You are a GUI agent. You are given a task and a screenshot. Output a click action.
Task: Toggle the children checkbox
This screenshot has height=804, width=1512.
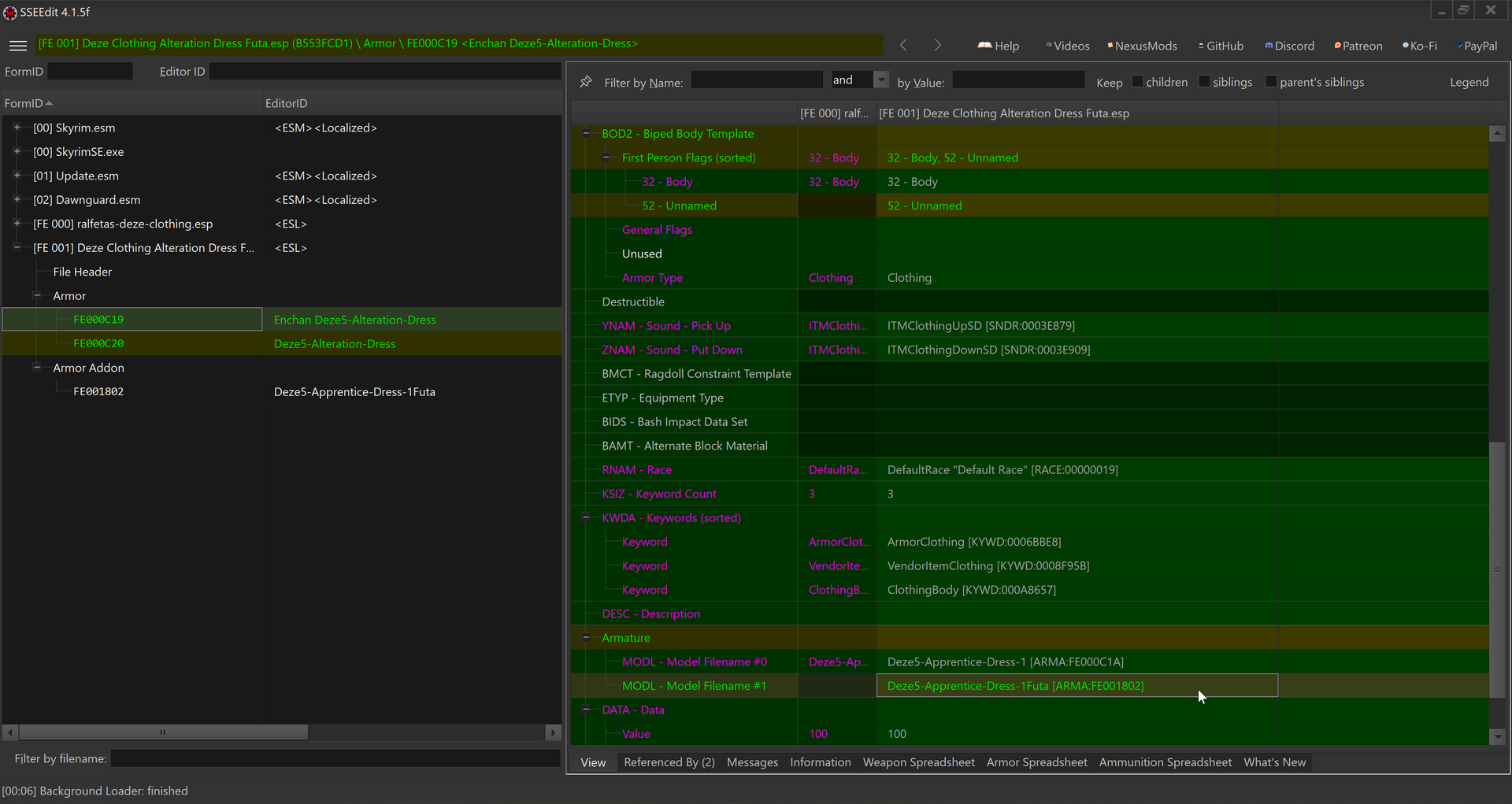(x=1137, y=82)
